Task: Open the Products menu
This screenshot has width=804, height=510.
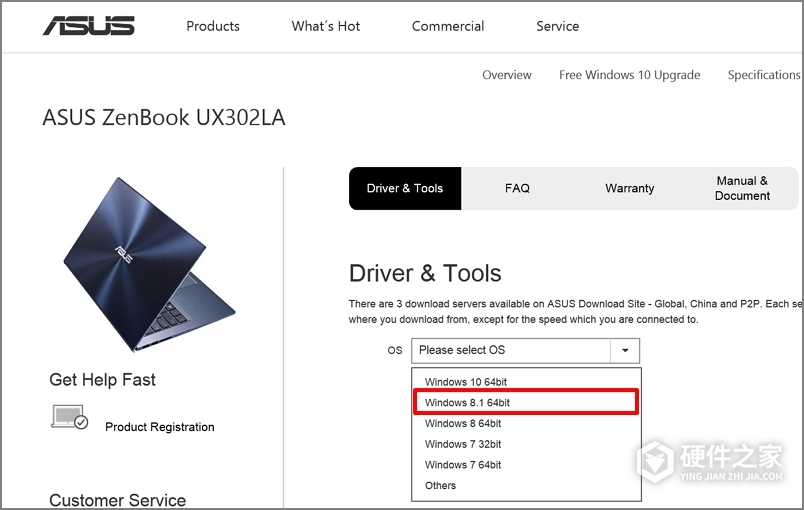Action: (213, 26)
